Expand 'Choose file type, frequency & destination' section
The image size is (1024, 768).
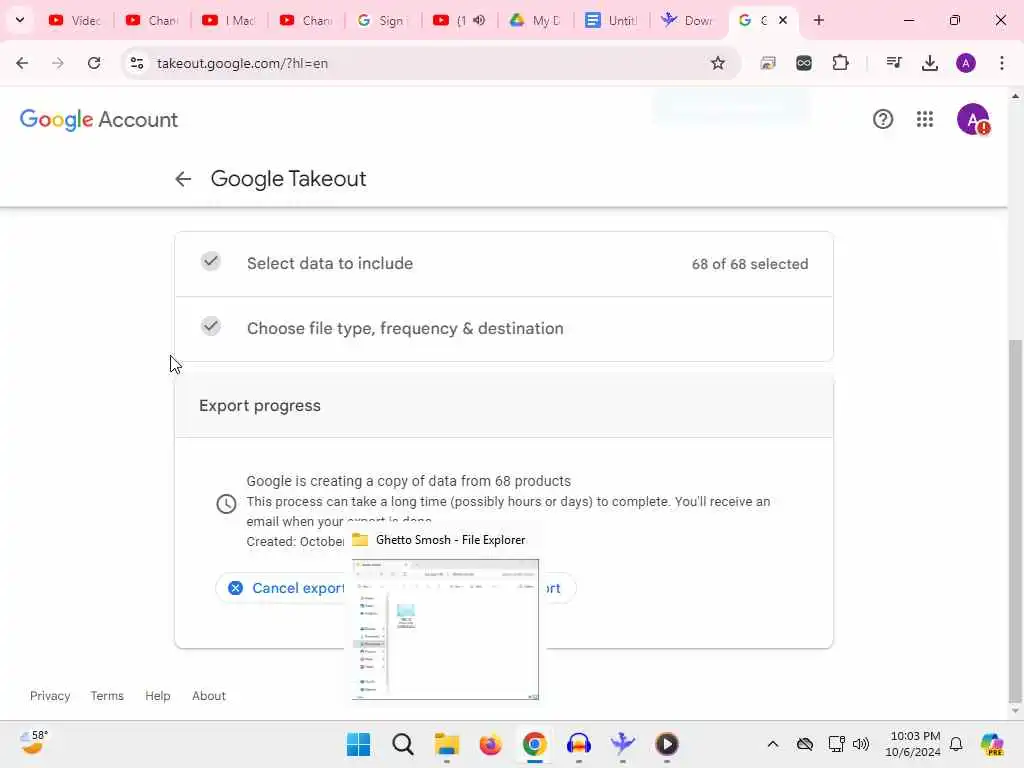[504, 328]
